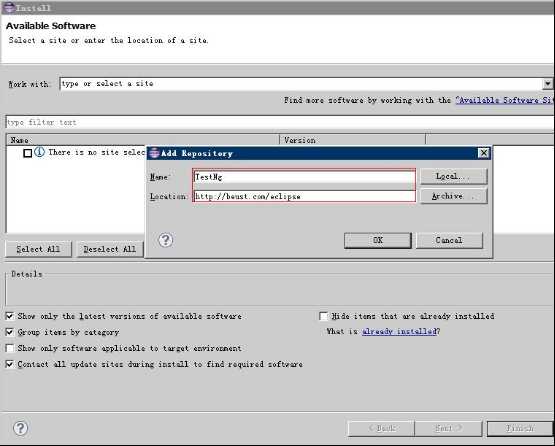Close the Add Repository dialog

[484, 153]
